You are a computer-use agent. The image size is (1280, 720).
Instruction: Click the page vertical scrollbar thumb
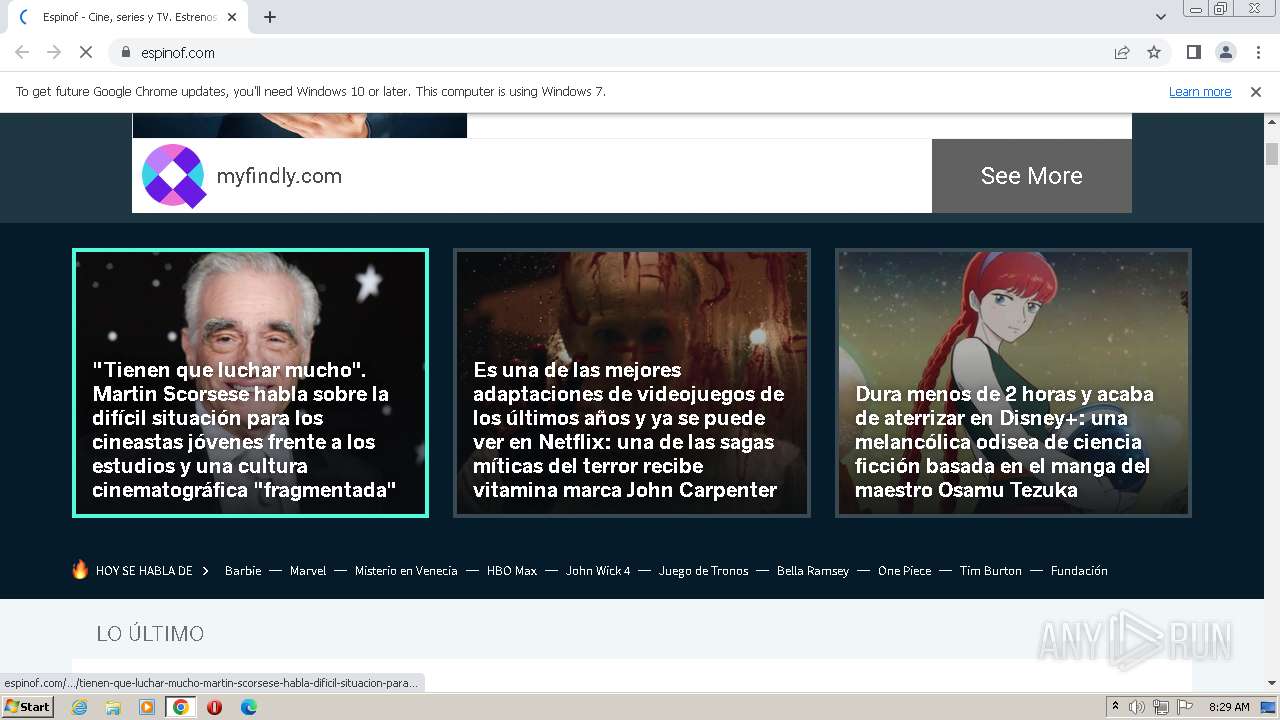[x=1272, y=154]
